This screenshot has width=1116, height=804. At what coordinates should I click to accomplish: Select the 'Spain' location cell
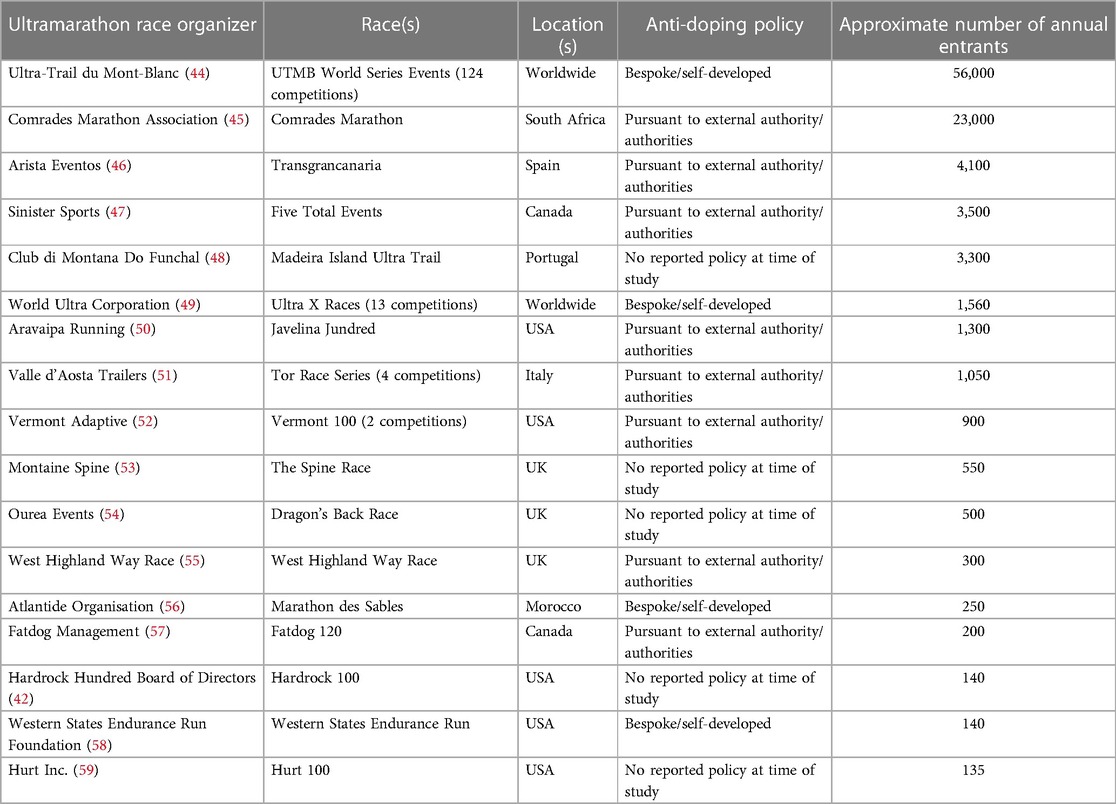[568, 176]
